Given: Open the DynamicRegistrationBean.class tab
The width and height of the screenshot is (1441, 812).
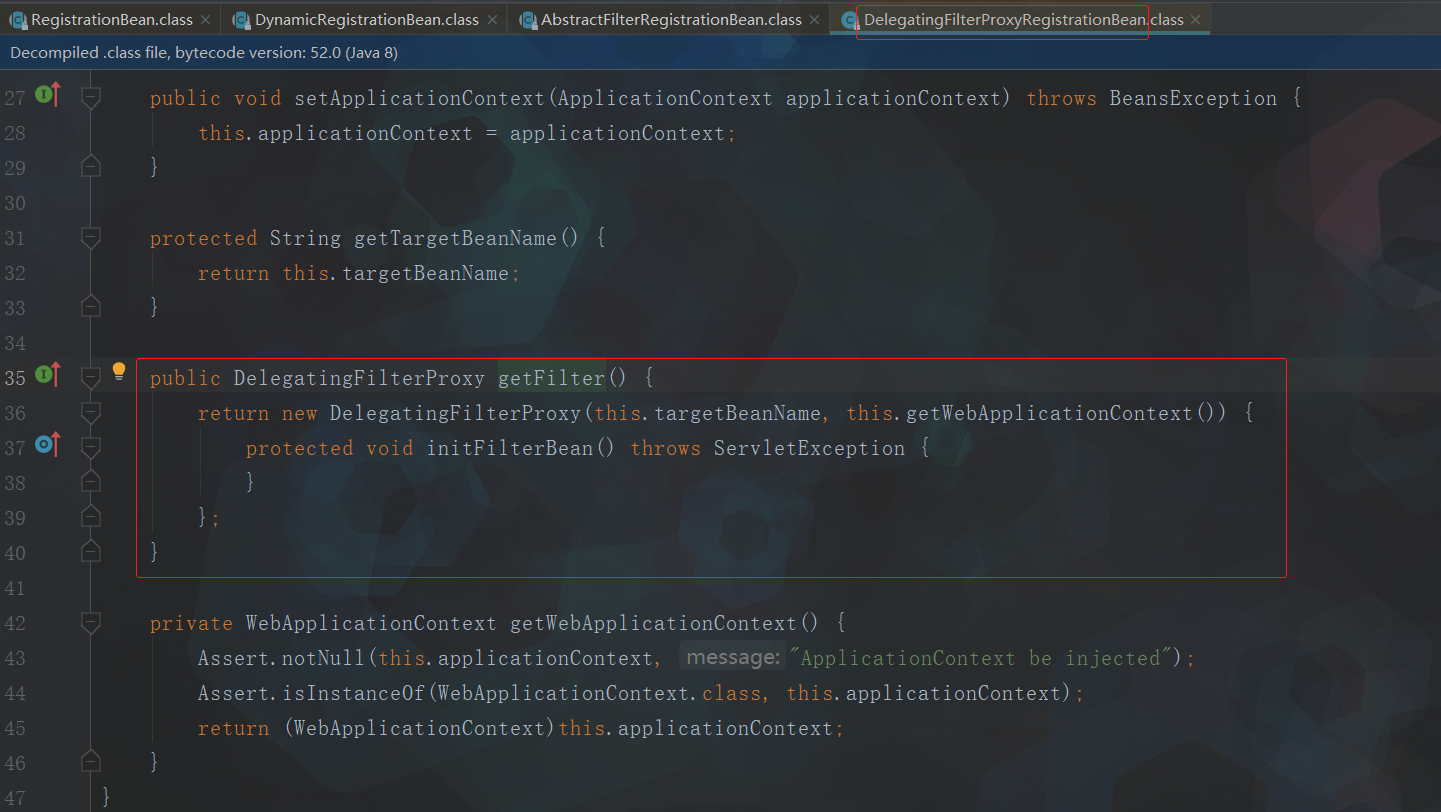Looking at the screenshot, I should tap(365, 20).
